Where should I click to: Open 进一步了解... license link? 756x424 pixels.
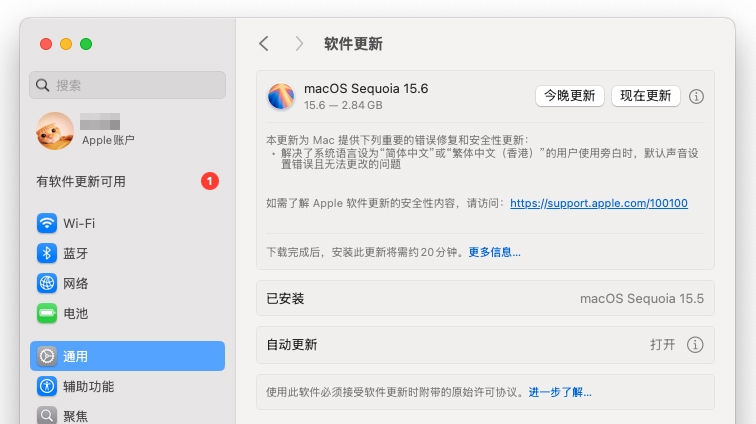coord(560,392)
